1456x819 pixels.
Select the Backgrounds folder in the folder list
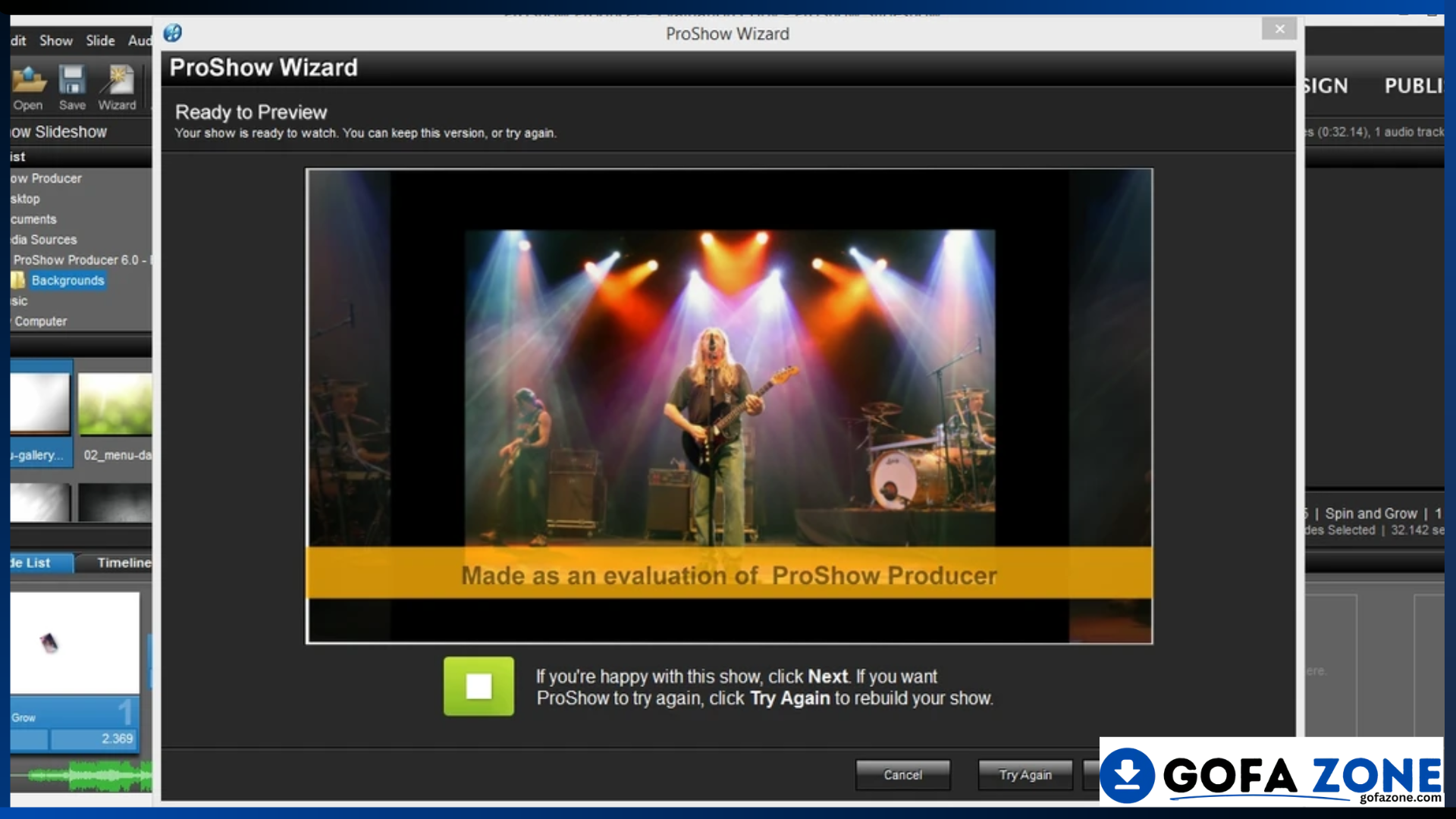click(67, 281)
